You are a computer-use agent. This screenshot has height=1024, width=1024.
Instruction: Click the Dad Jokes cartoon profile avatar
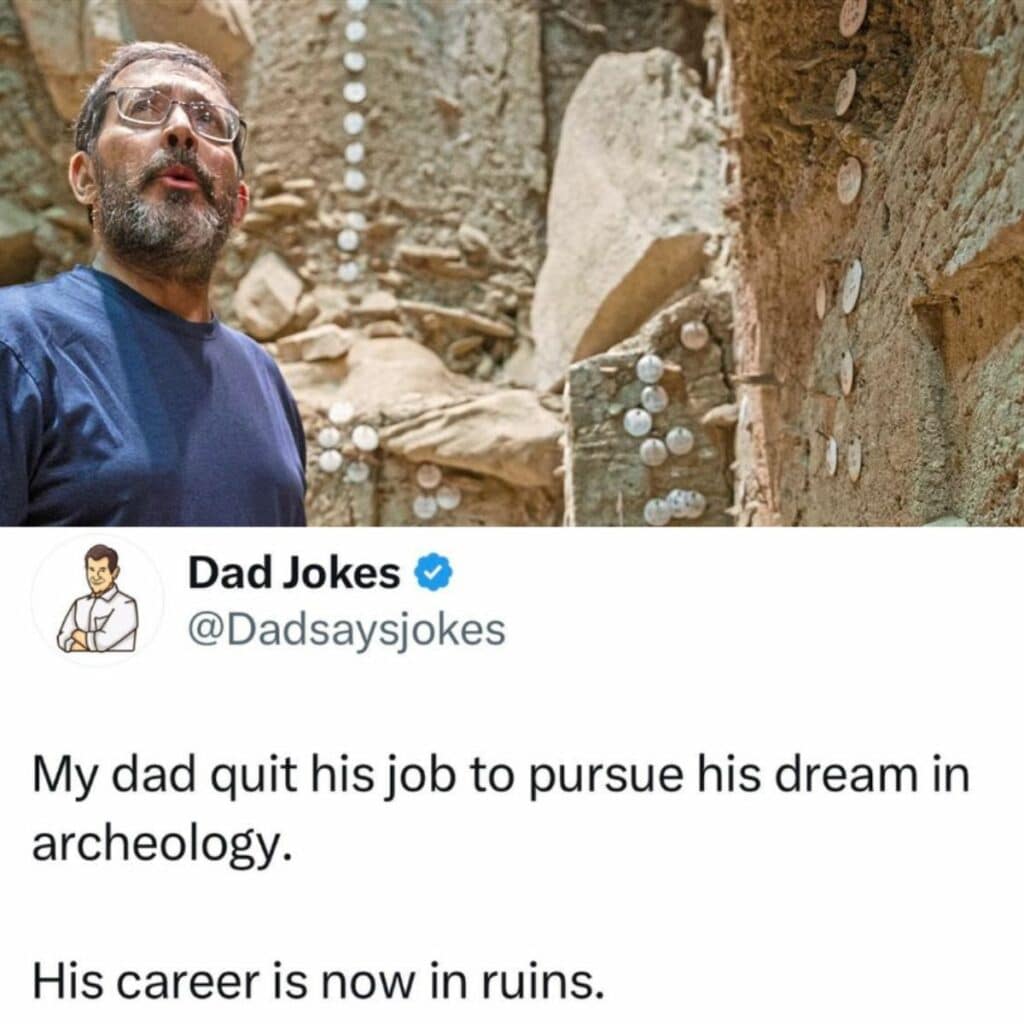(98, 599)
